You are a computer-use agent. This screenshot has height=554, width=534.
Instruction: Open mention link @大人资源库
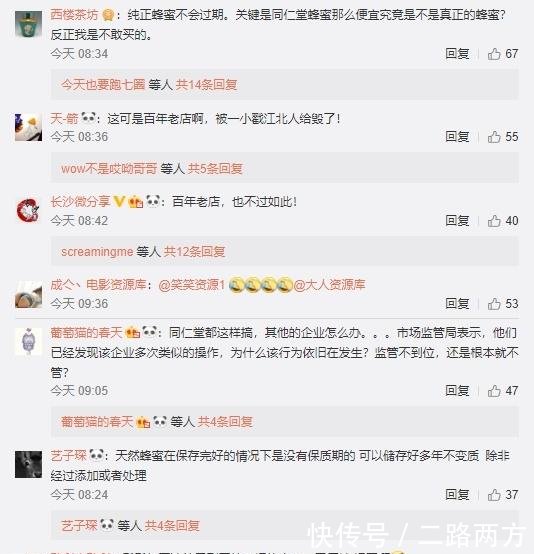(329, 285)
